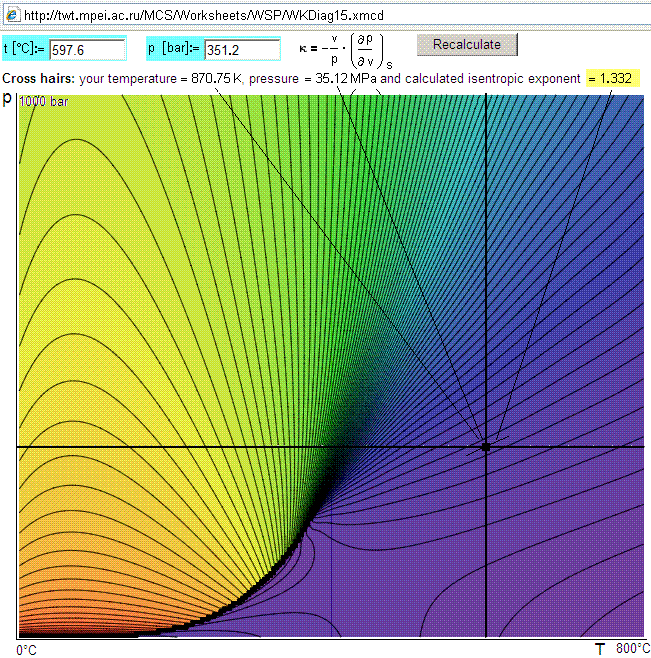Click the kappa formula expression
Image resolution: width=651 pixels, height=658 pixels.
point(345,51)
